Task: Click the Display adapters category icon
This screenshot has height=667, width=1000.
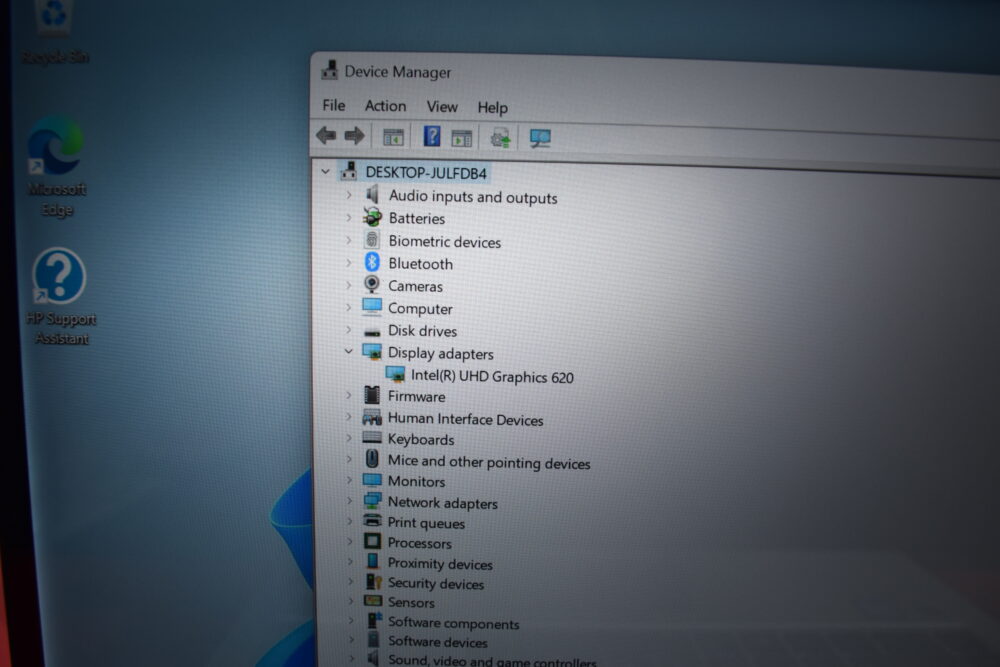Action: tap(372, 352)
